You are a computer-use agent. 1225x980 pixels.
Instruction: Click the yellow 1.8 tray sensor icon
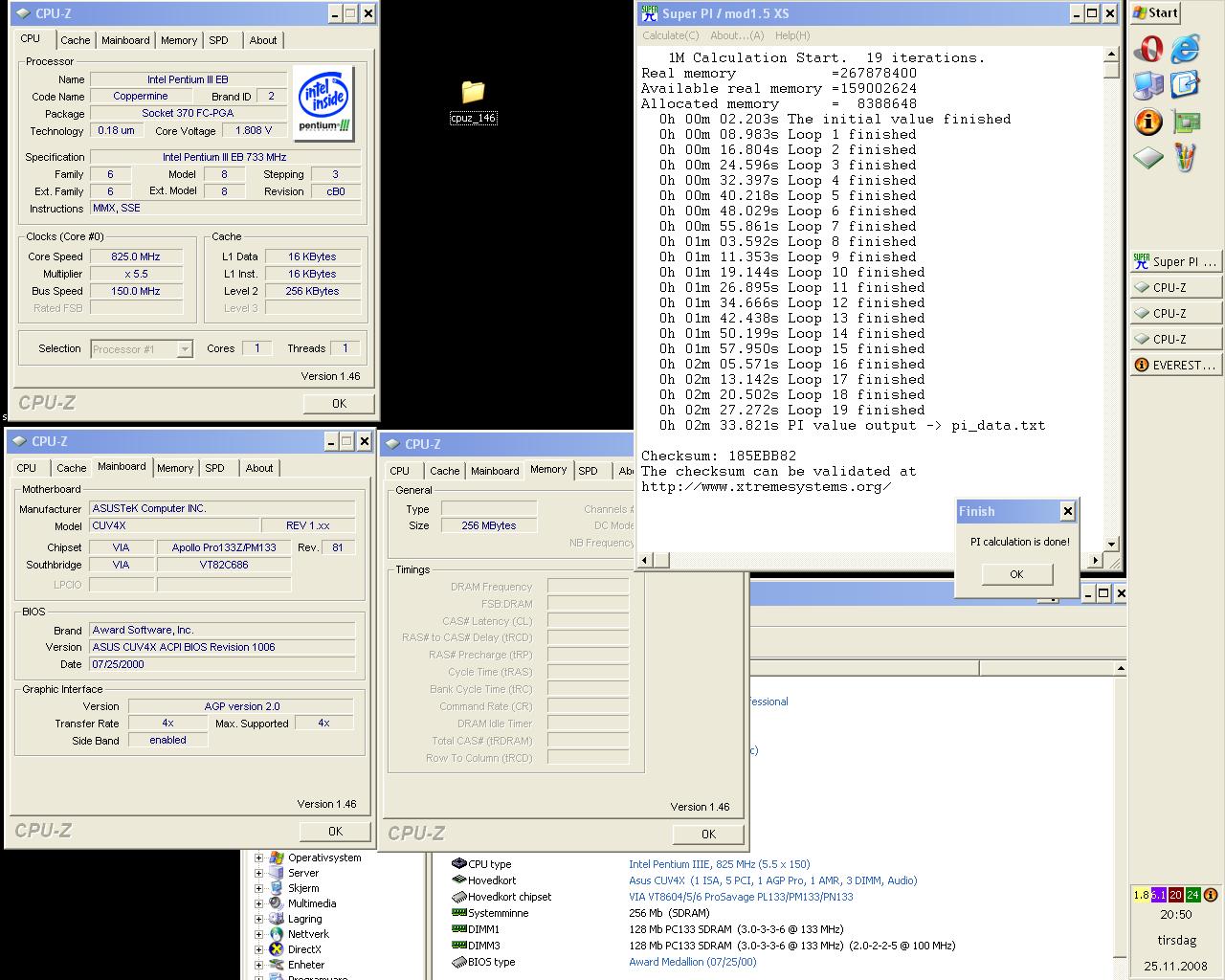point(1141,895)
